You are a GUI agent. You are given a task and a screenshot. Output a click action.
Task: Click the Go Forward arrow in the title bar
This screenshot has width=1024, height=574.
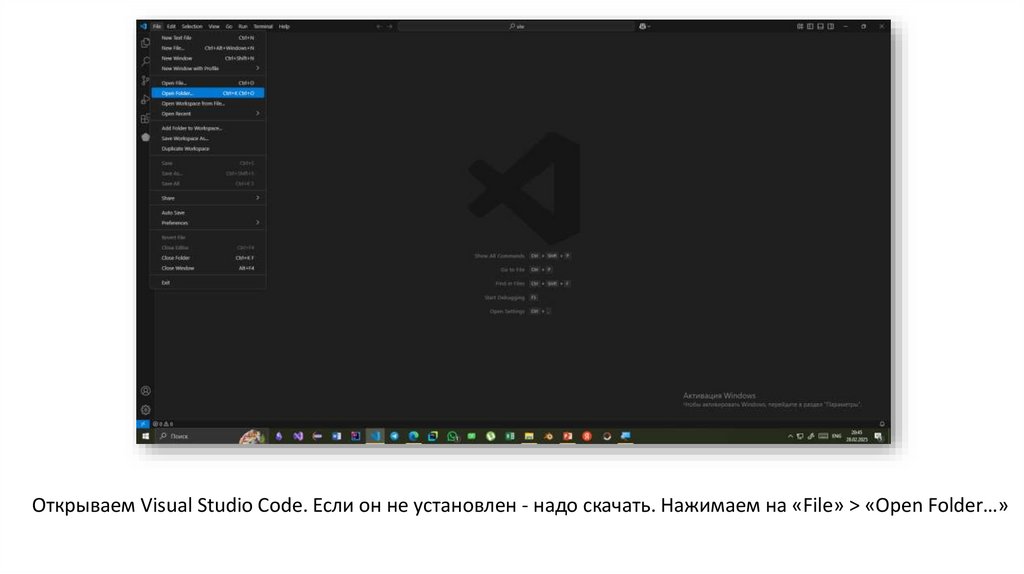point(390,27)
